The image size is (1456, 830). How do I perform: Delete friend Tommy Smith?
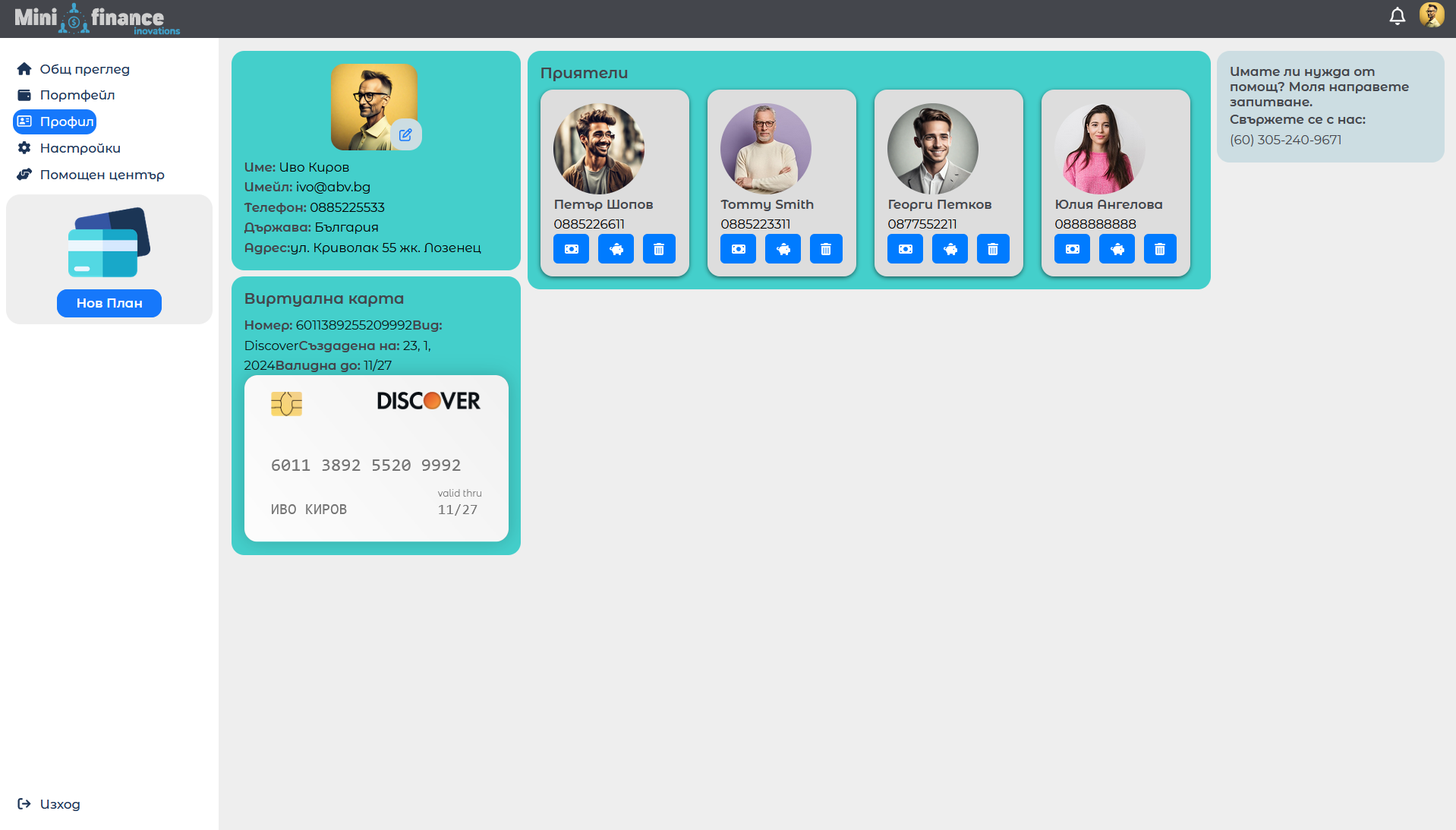[x=826, y=248]
